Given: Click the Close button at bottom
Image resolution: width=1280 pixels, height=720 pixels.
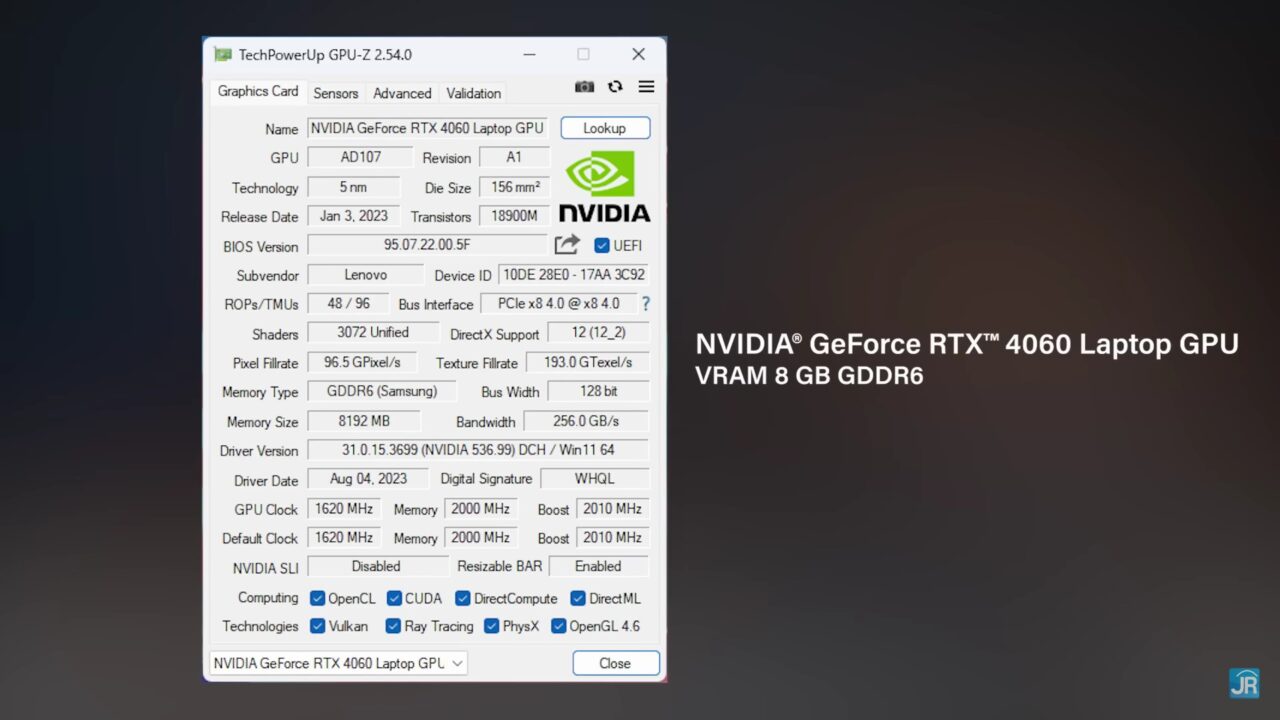Looking at the screenshot, I should (615, 663).
